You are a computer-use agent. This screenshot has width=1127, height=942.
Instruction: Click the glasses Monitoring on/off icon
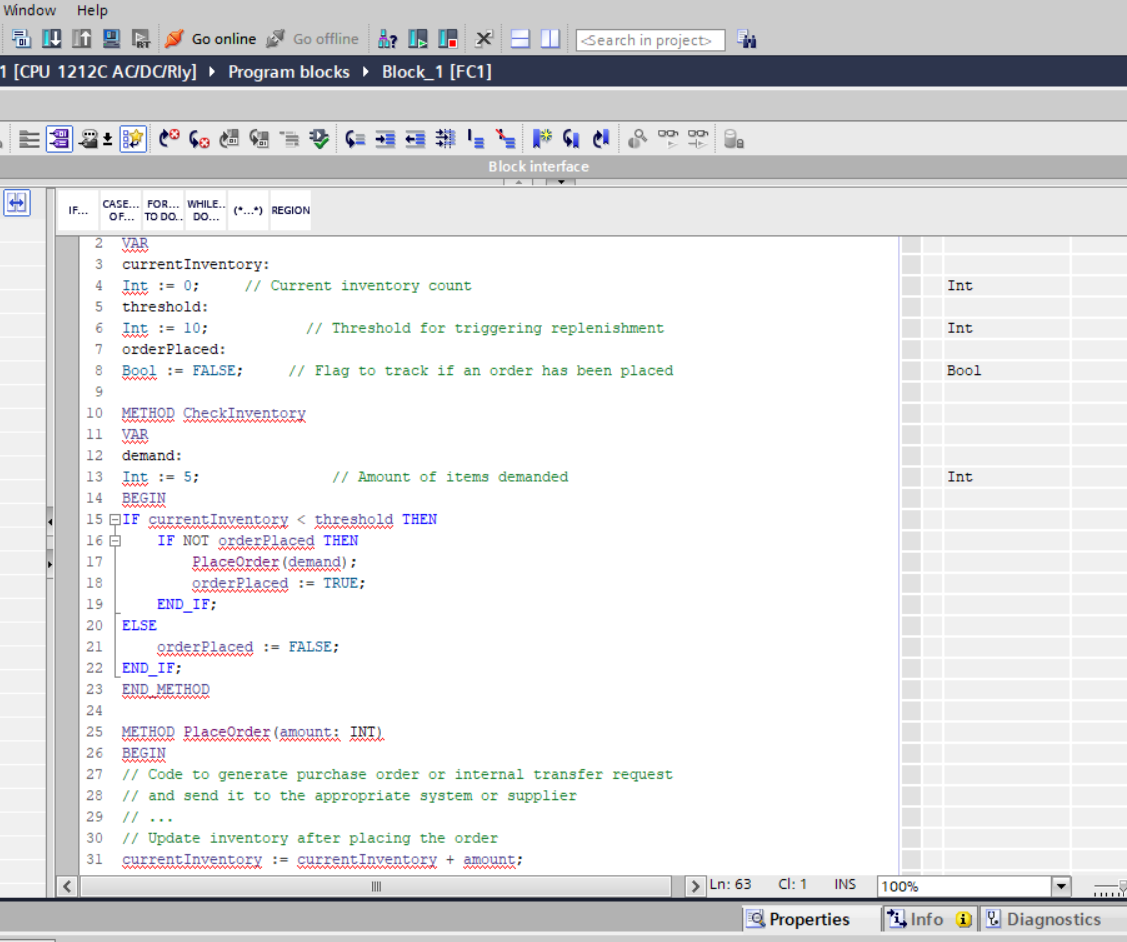668,139
